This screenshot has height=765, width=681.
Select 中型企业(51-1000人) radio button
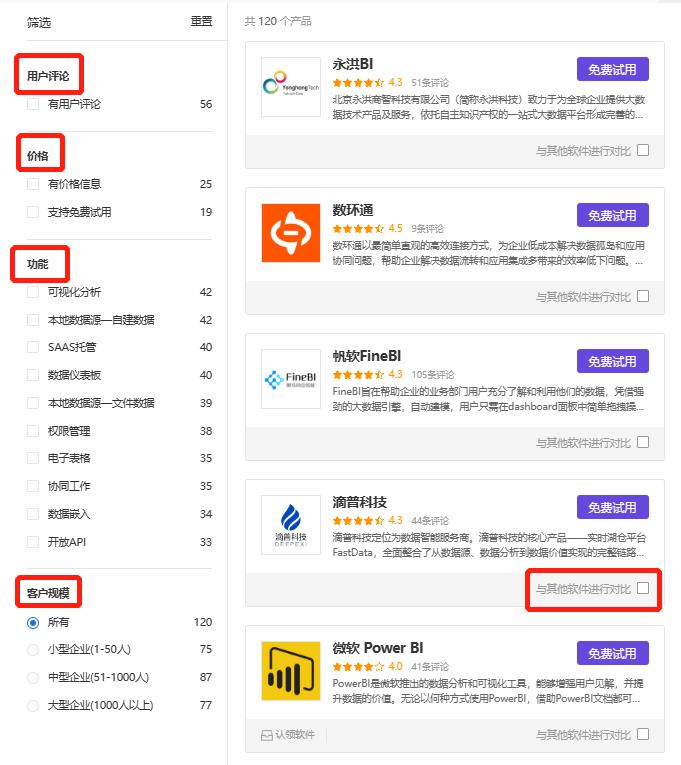coord(33,678)
